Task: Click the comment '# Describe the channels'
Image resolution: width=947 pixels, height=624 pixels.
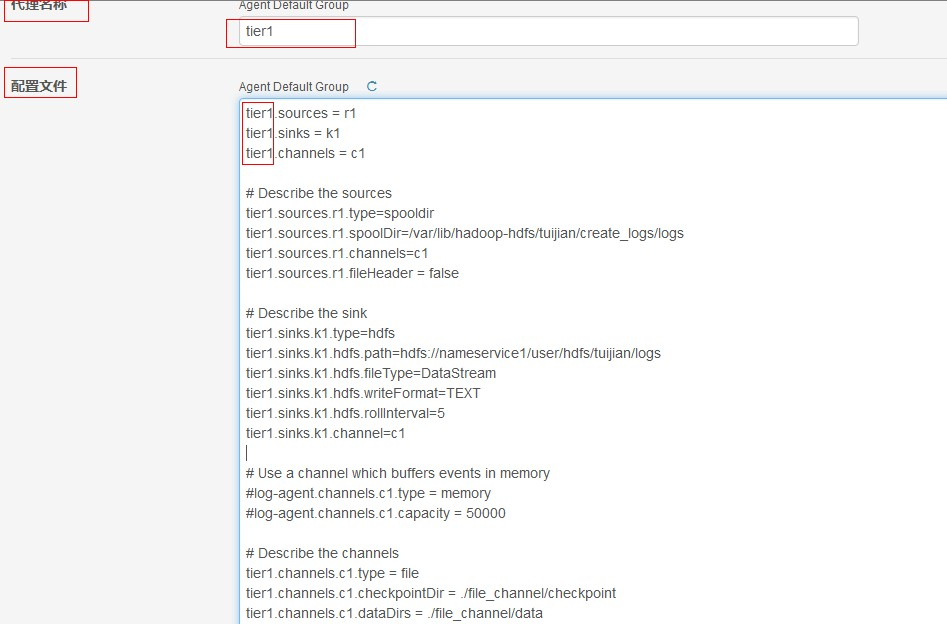Action: click(x=322, y=553)
